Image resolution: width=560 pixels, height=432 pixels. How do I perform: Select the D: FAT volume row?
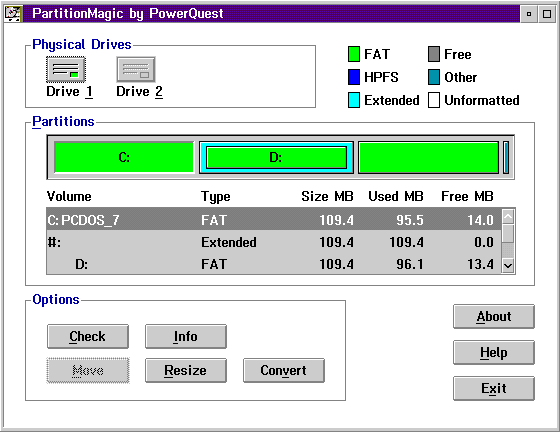(274, 264)
